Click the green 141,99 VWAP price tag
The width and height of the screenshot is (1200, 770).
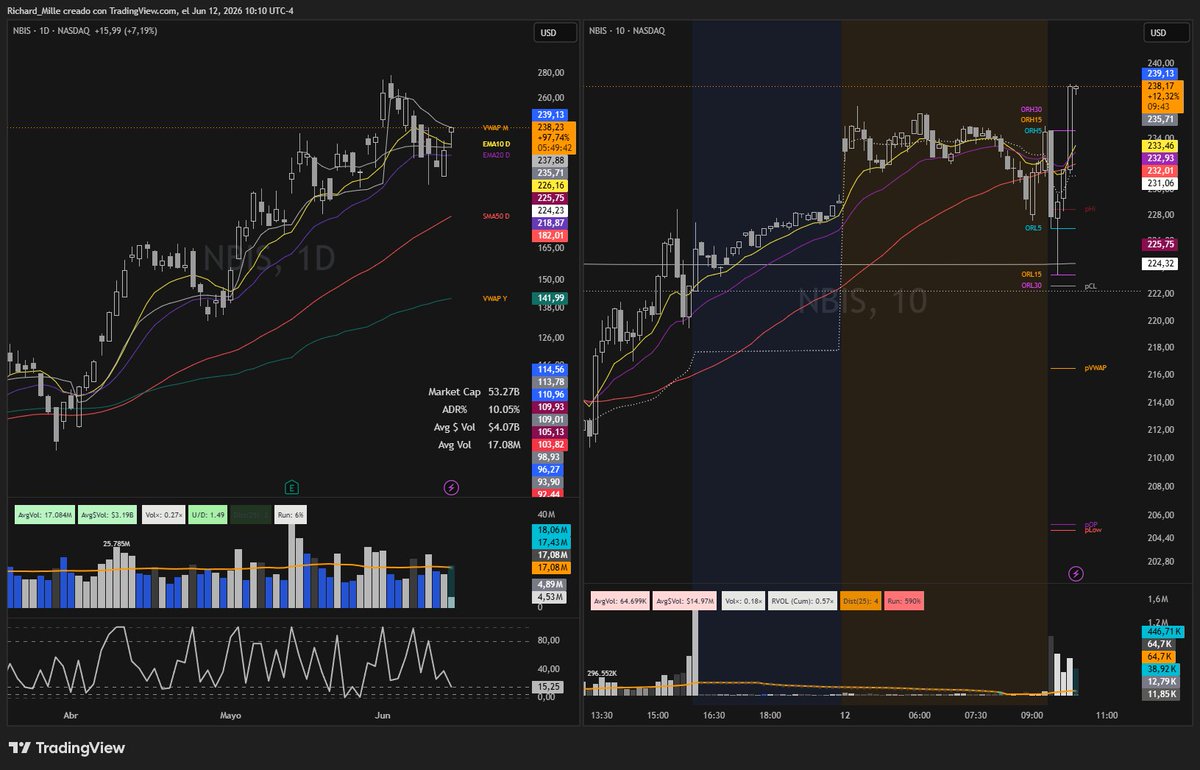tap(551, 298)
